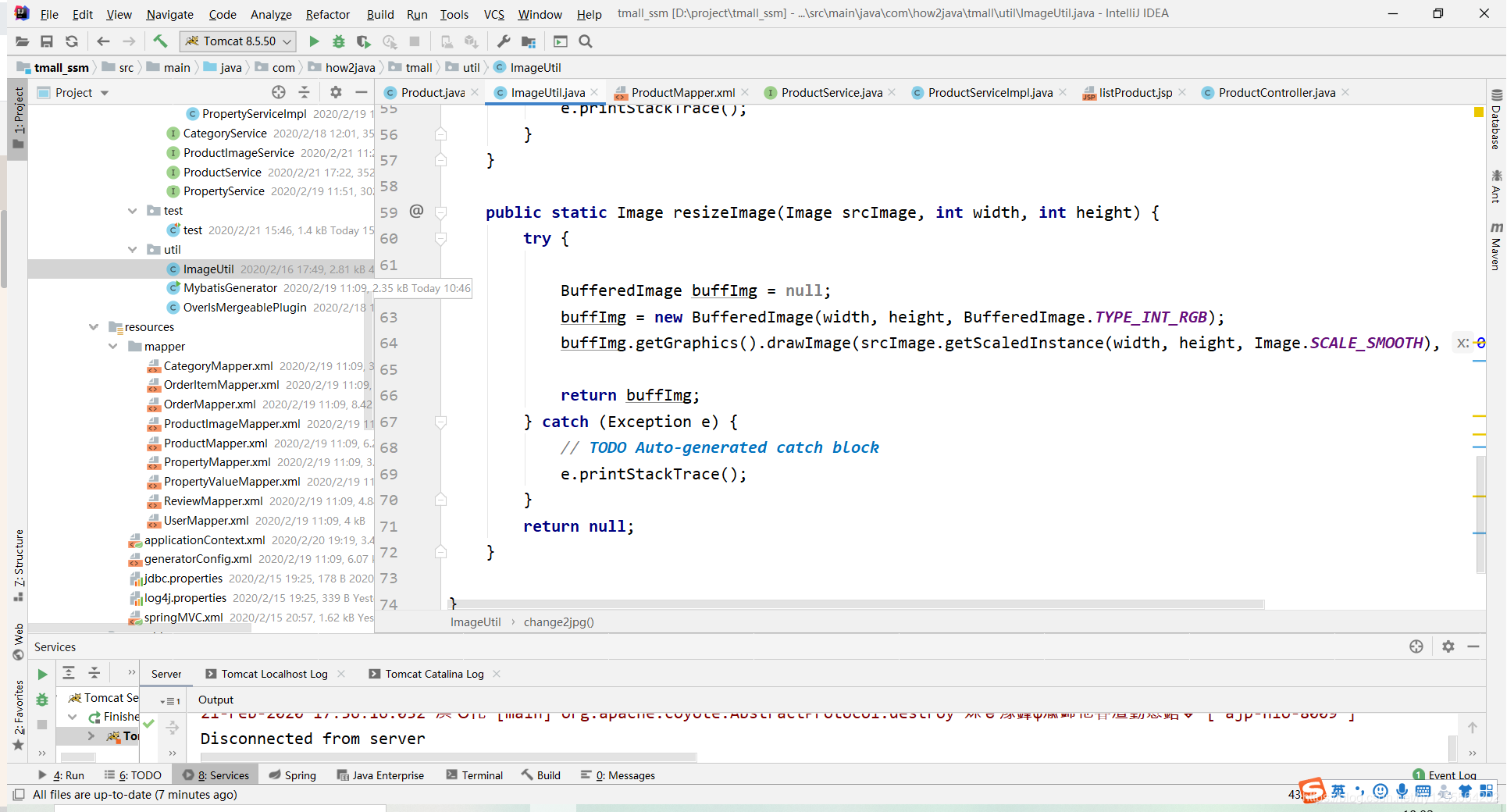Viewport: 1507px width, 812px height.
Task: Open the Project panel gear options
Action: (336, 92)
